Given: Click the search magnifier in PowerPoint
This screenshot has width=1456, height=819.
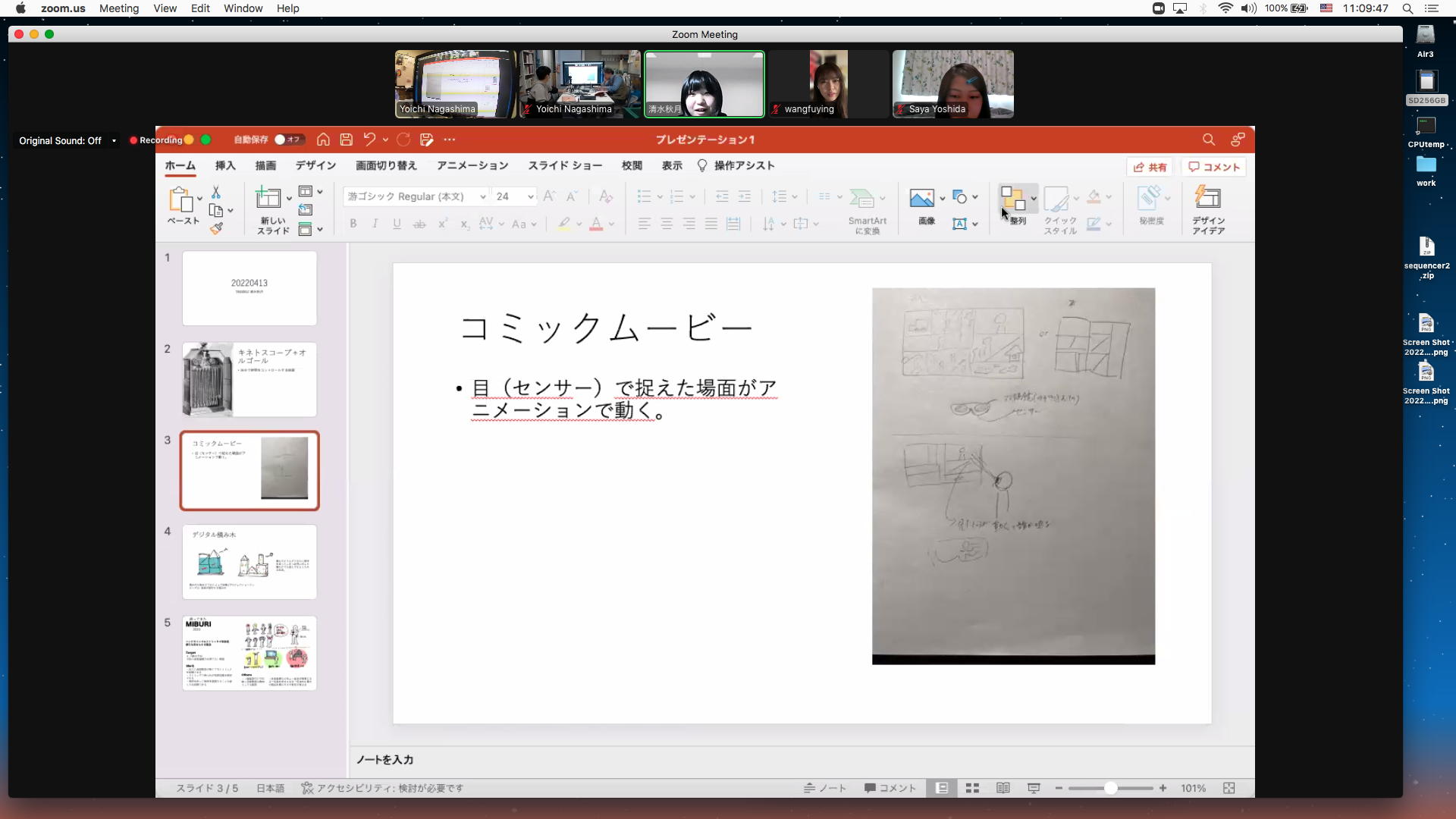Looking at the screenshot, I should point(1209,140).
